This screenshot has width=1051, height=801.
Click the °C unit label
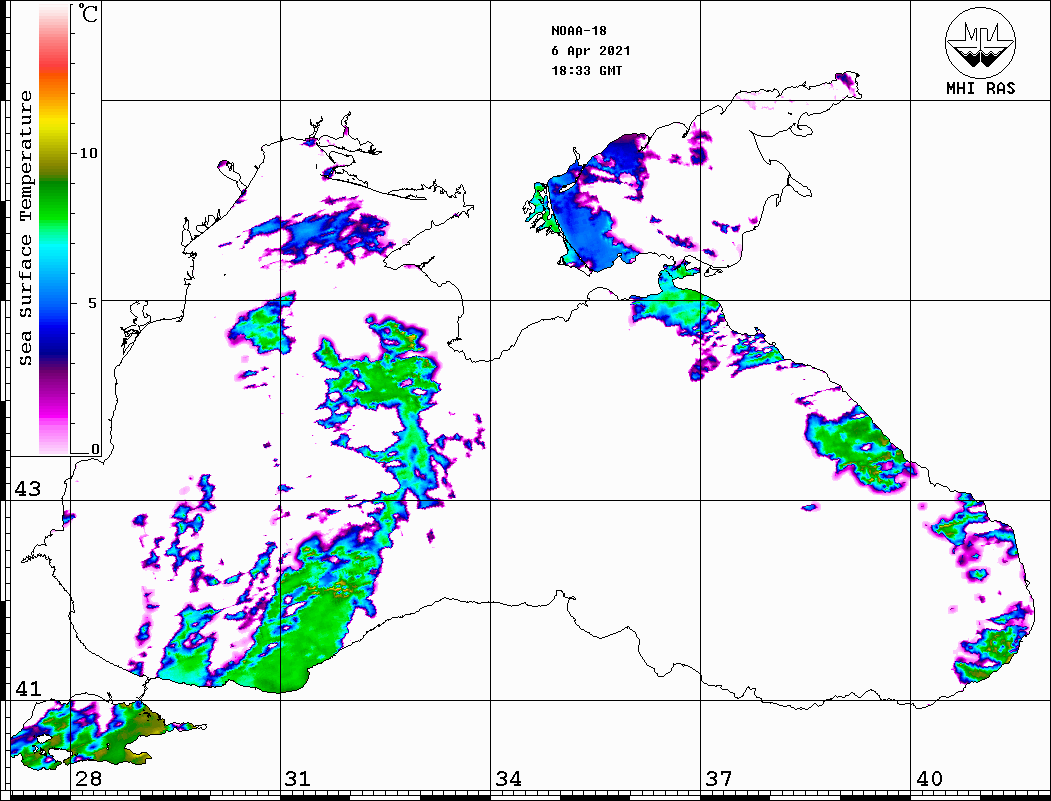(88, 13)
